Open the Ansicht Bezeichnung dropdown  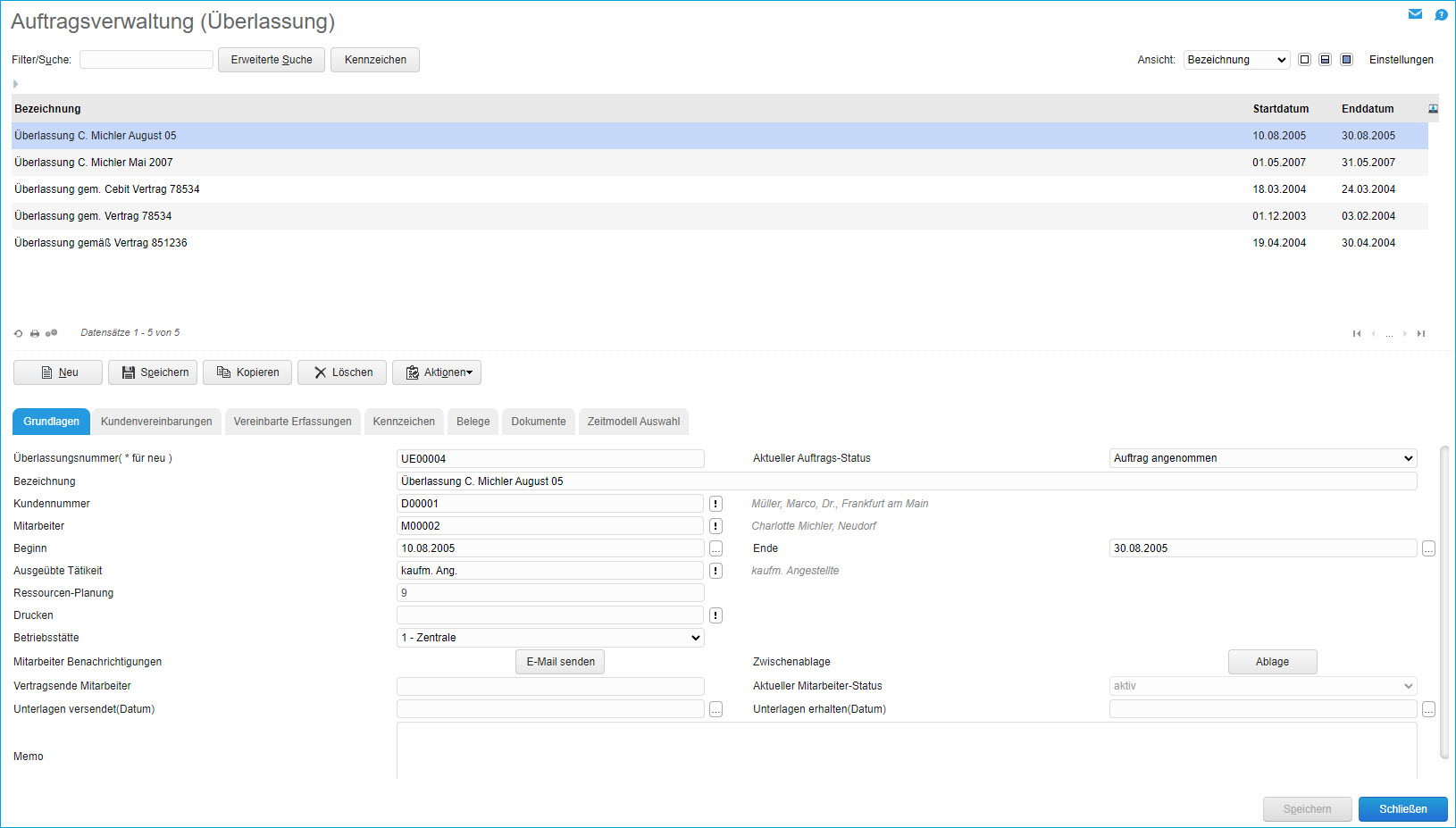[x=1236, y=60]
